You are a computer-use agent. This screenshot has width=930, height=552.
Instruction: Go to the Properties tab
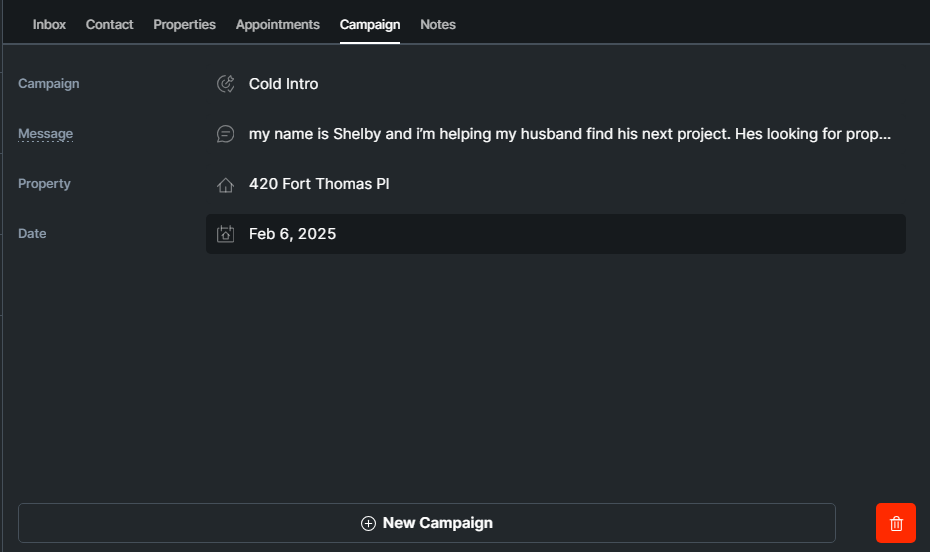click(x=184, y=24)
